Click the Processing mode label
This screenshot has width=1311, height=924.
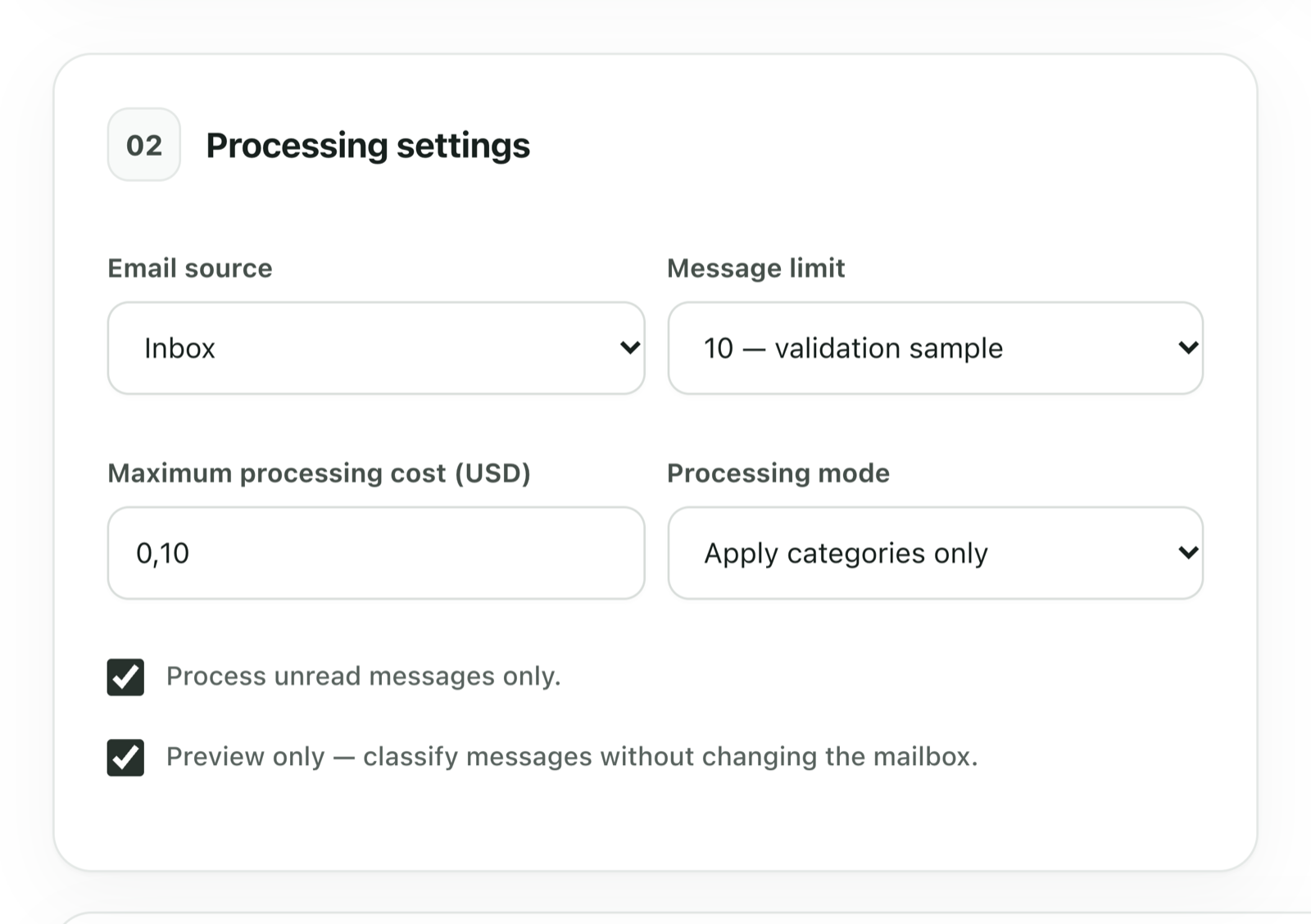coord(778,473)
